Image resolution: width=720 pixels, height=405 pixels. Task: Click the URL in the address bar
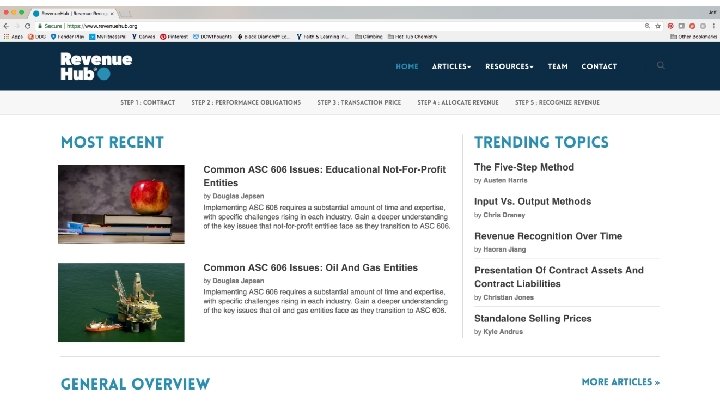point(102,26)
